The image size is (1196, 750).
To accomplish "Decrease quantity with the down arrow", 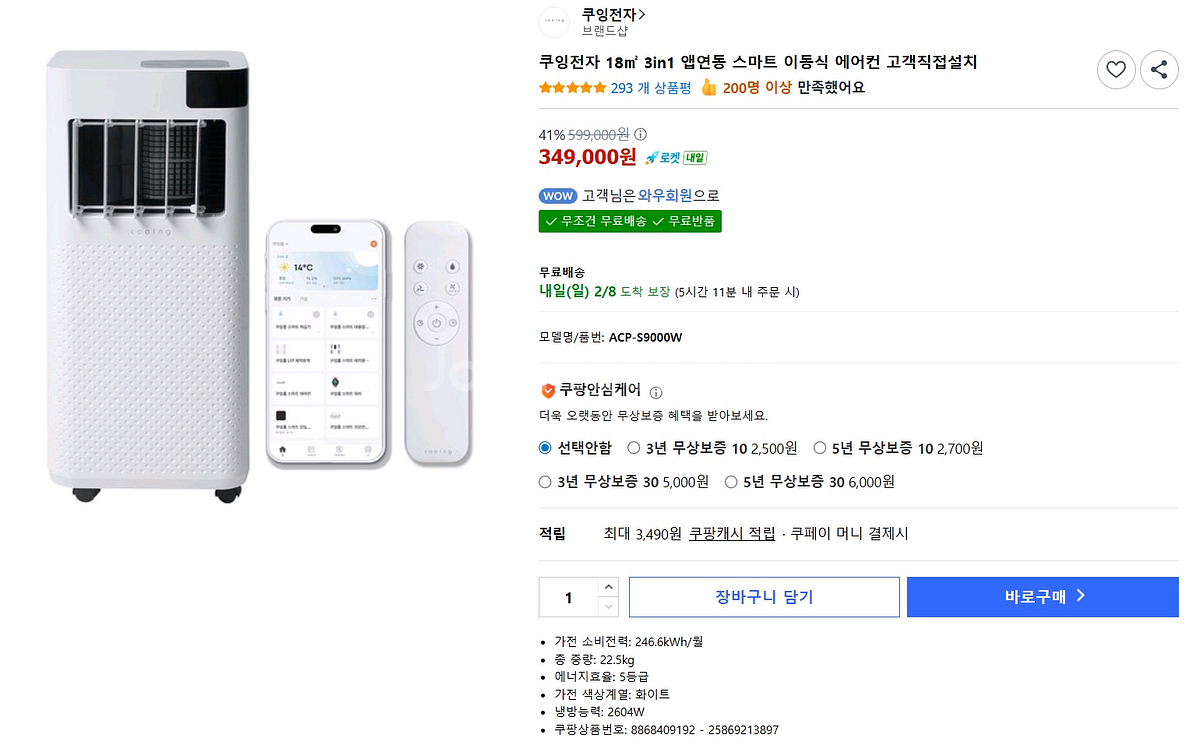I will tap(608, 606).
